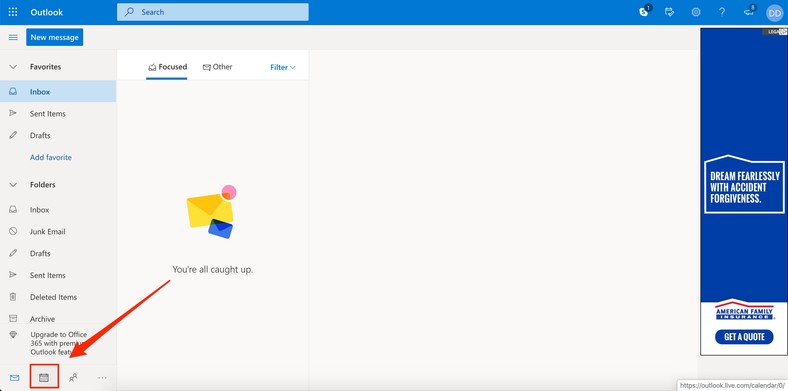Open the Skype icon in header

[x=644, y=12]
